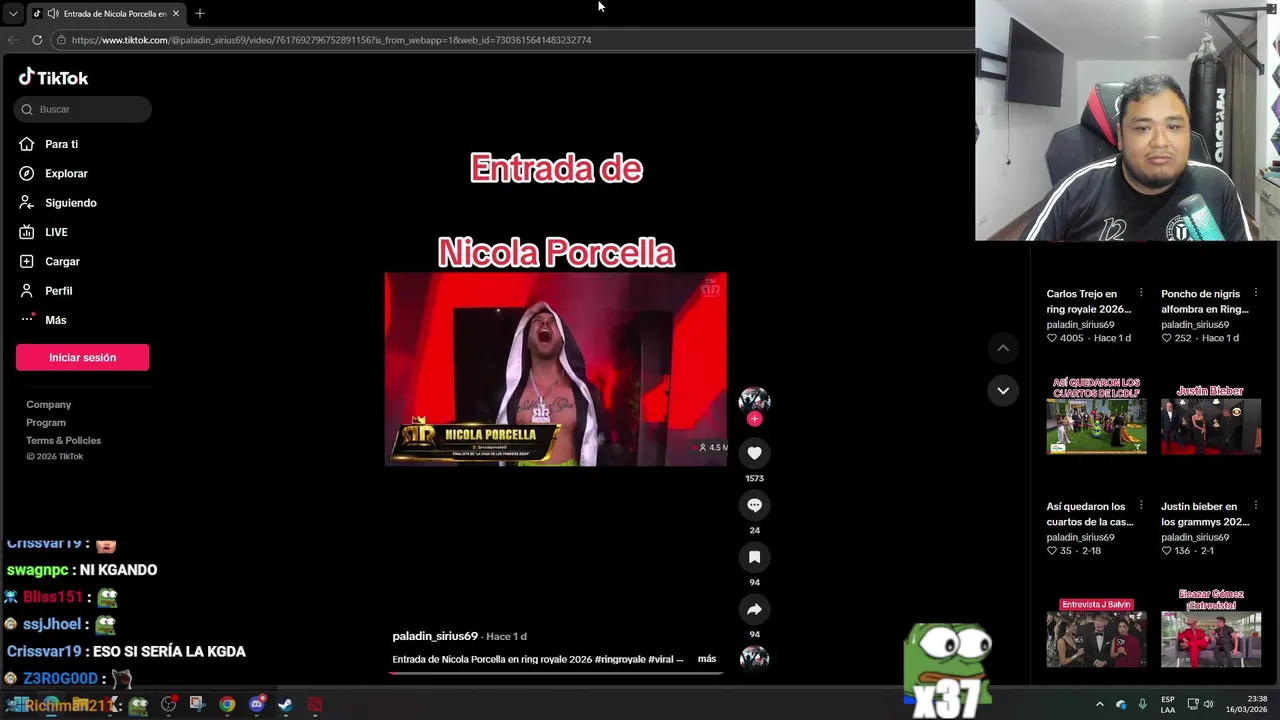Open the Eleazar Gómez thumbnail
The width and height of the screenshot is (1280, 720).
pos(1211,629)
